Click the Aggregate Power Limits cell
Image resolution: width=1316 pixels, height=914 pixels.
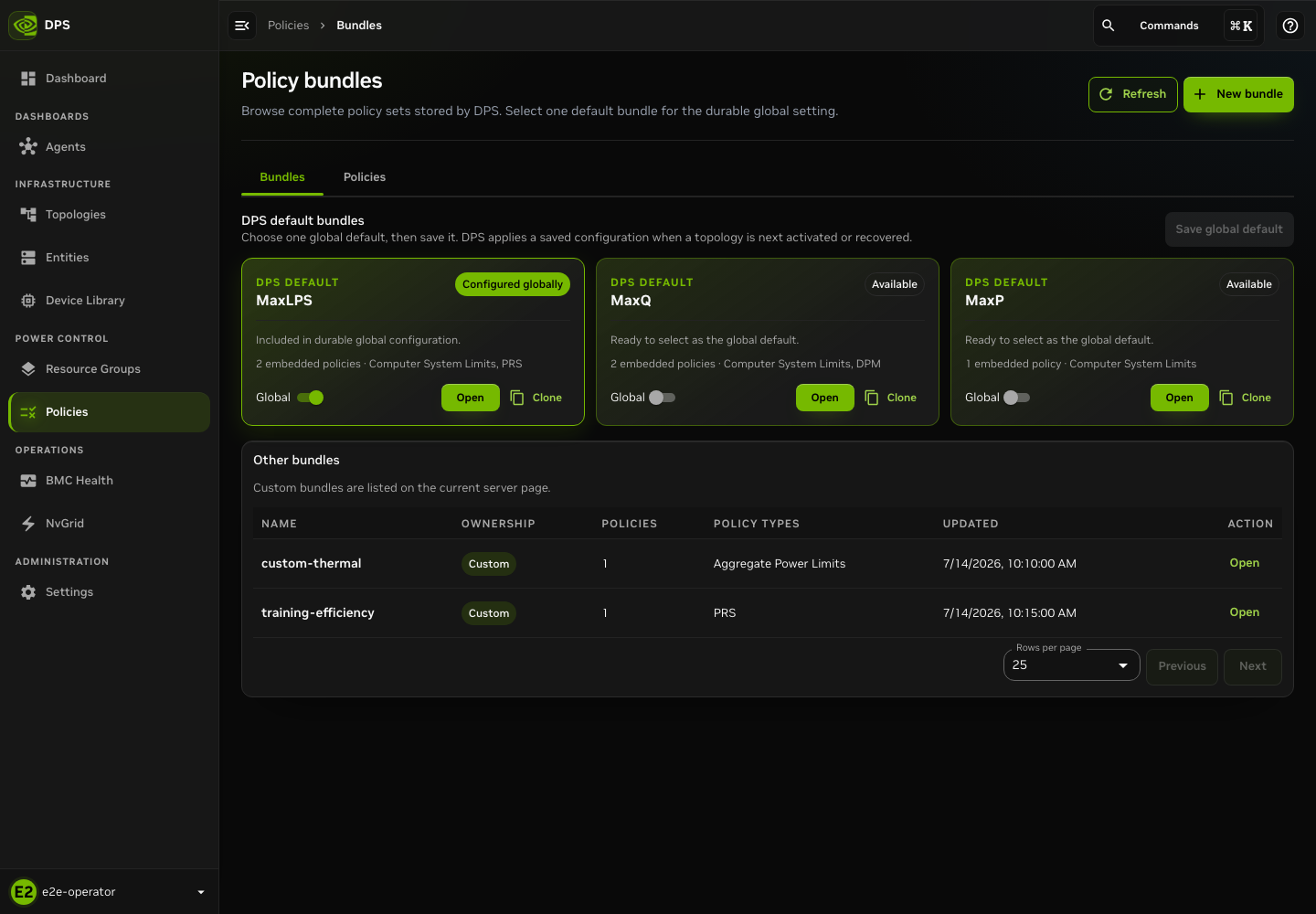[780, 564]
